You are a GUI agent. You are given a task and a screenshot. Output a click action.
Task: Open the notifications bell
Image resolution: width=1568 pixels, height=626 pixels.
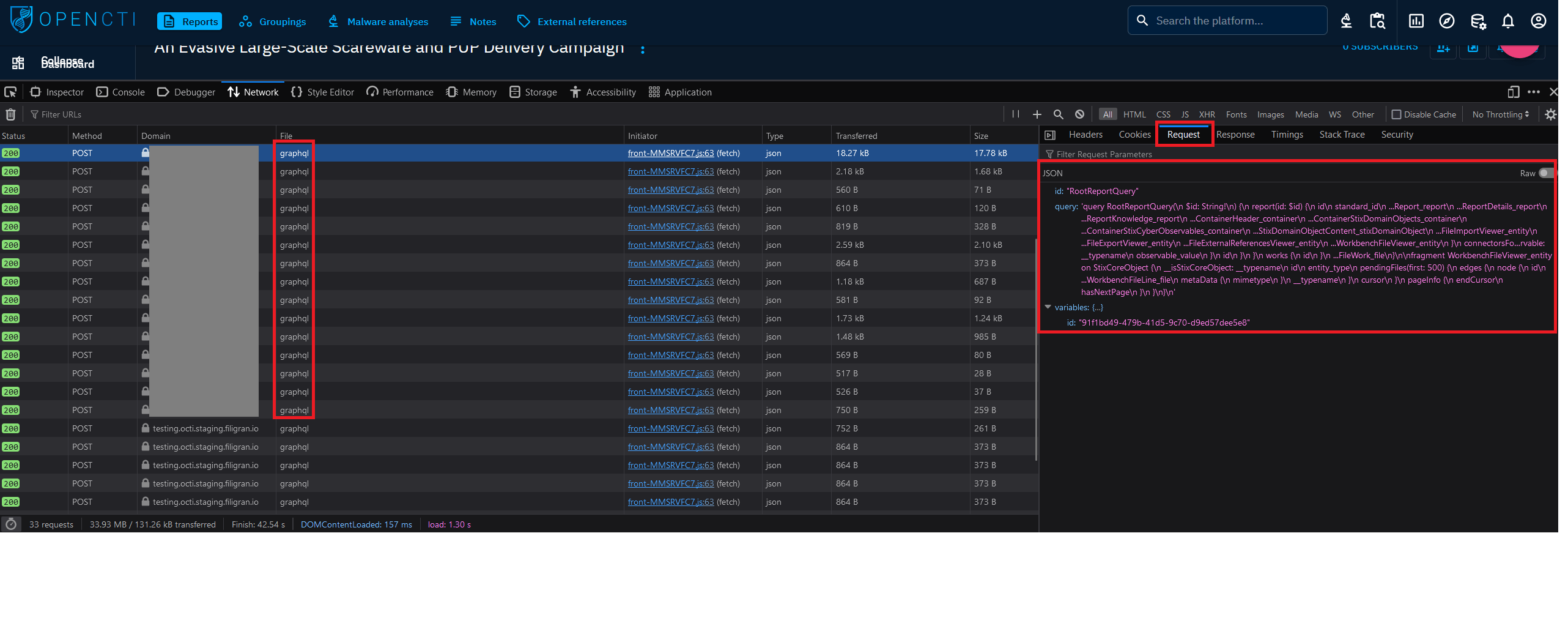click(1508, 21)
